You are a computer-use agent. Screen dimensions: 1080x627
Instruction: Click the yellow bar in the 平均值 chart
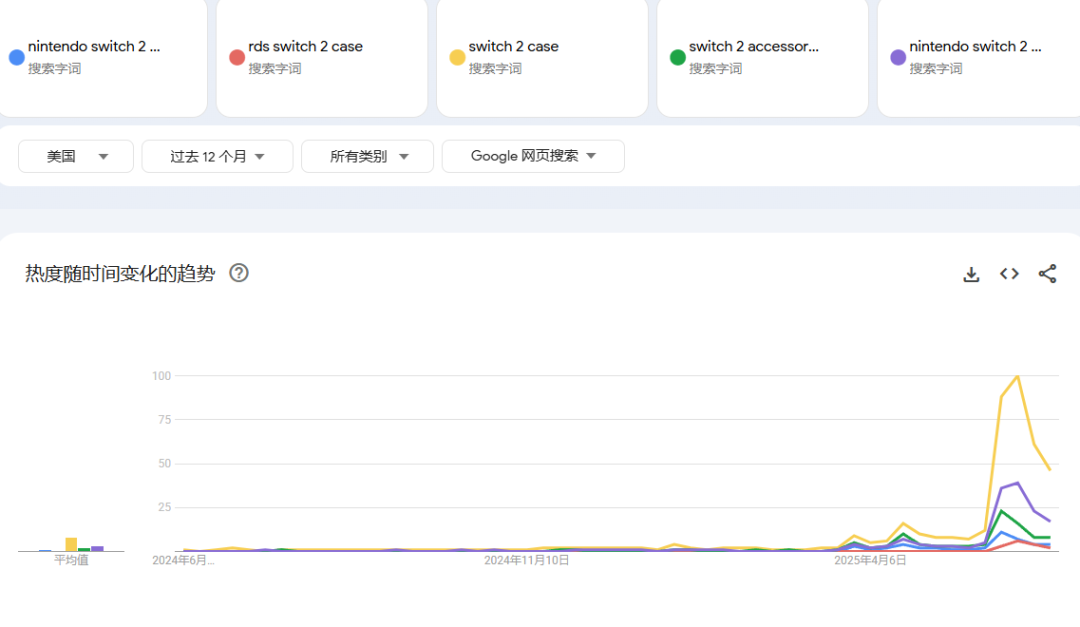click(71, 544)
